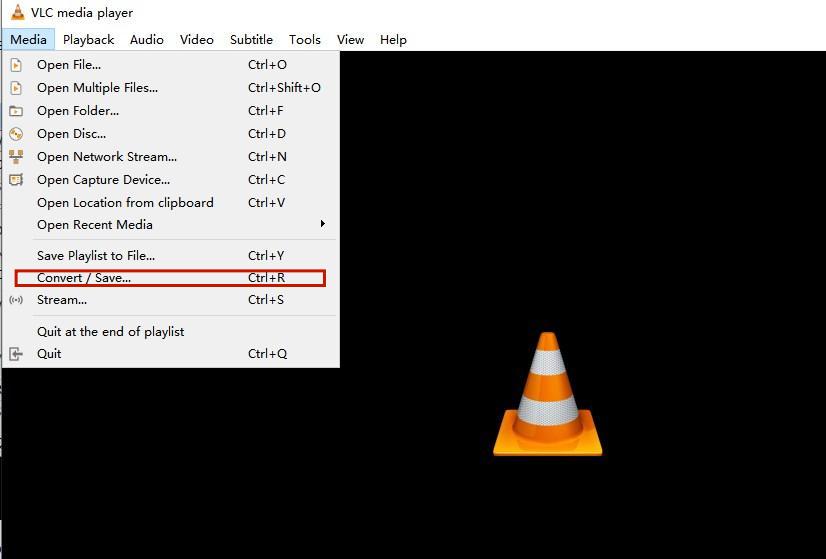Click the Open Multiple Files icon
The width and height of the screenshot is (826, 559).
tap(16, 88)
